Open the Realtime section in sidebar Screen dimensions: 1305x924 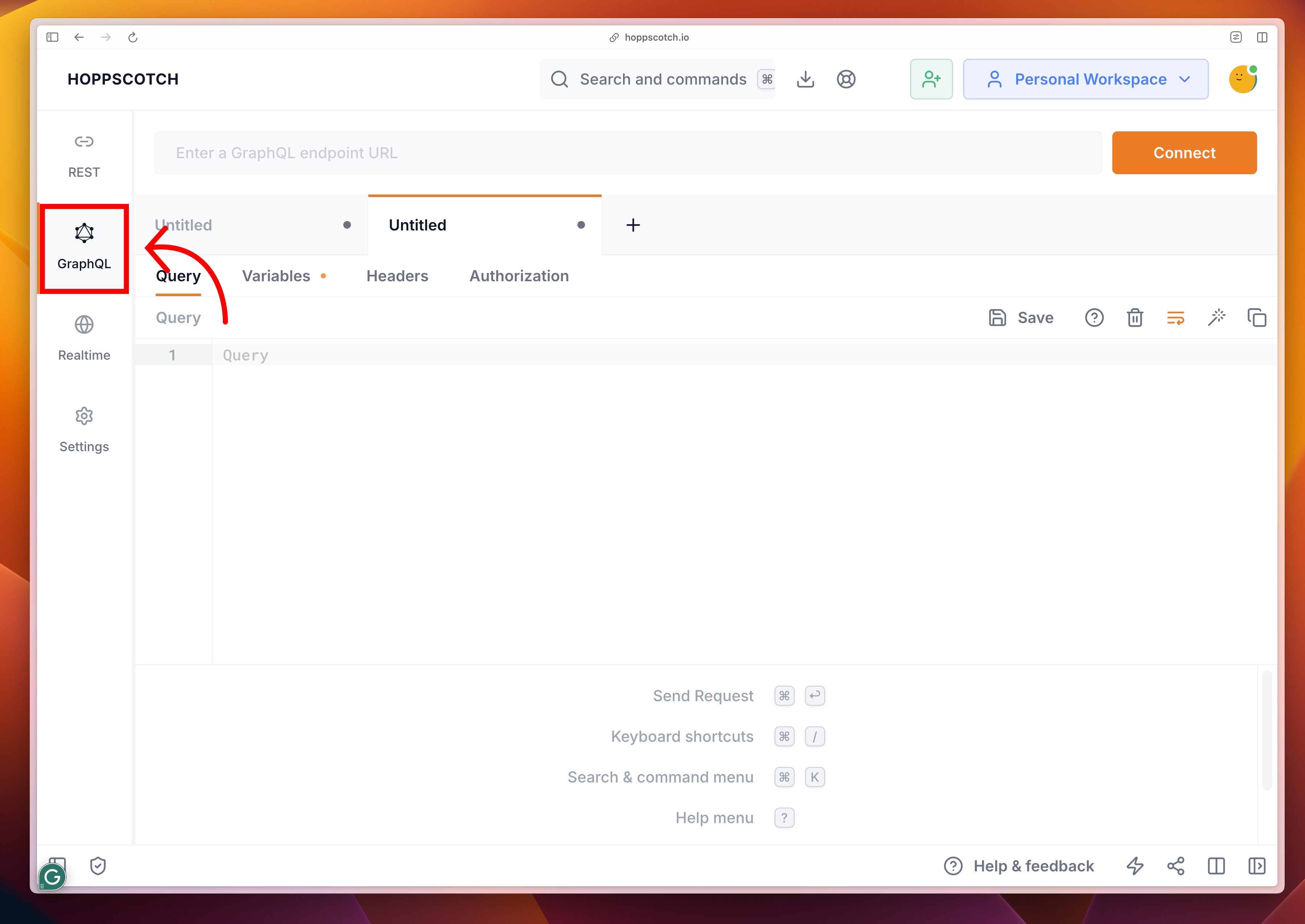(x=84, y=339)
